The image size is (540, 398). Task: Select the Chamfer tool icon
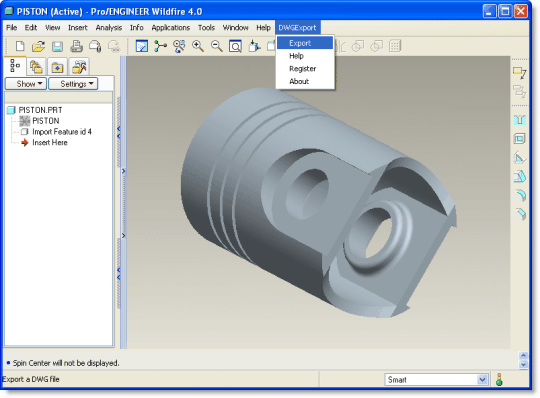[519, 214]
